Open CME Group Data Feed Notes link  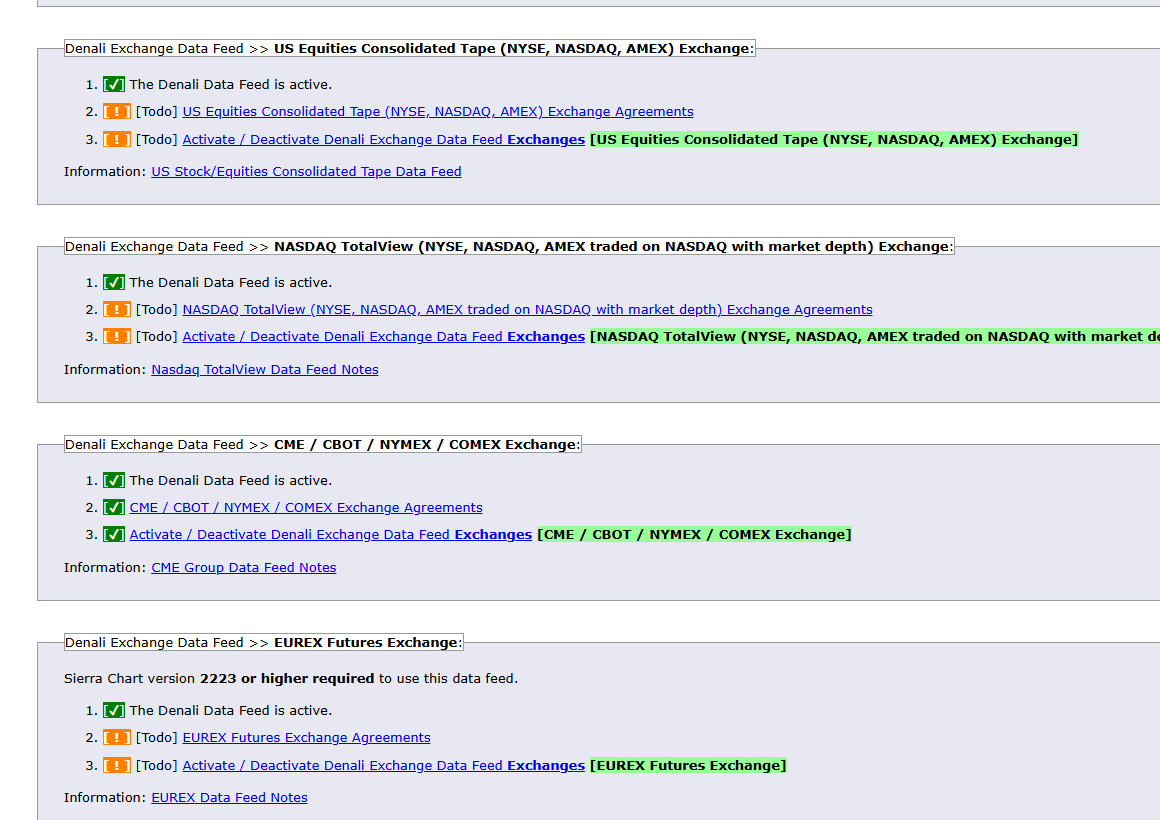coord(244,568)
